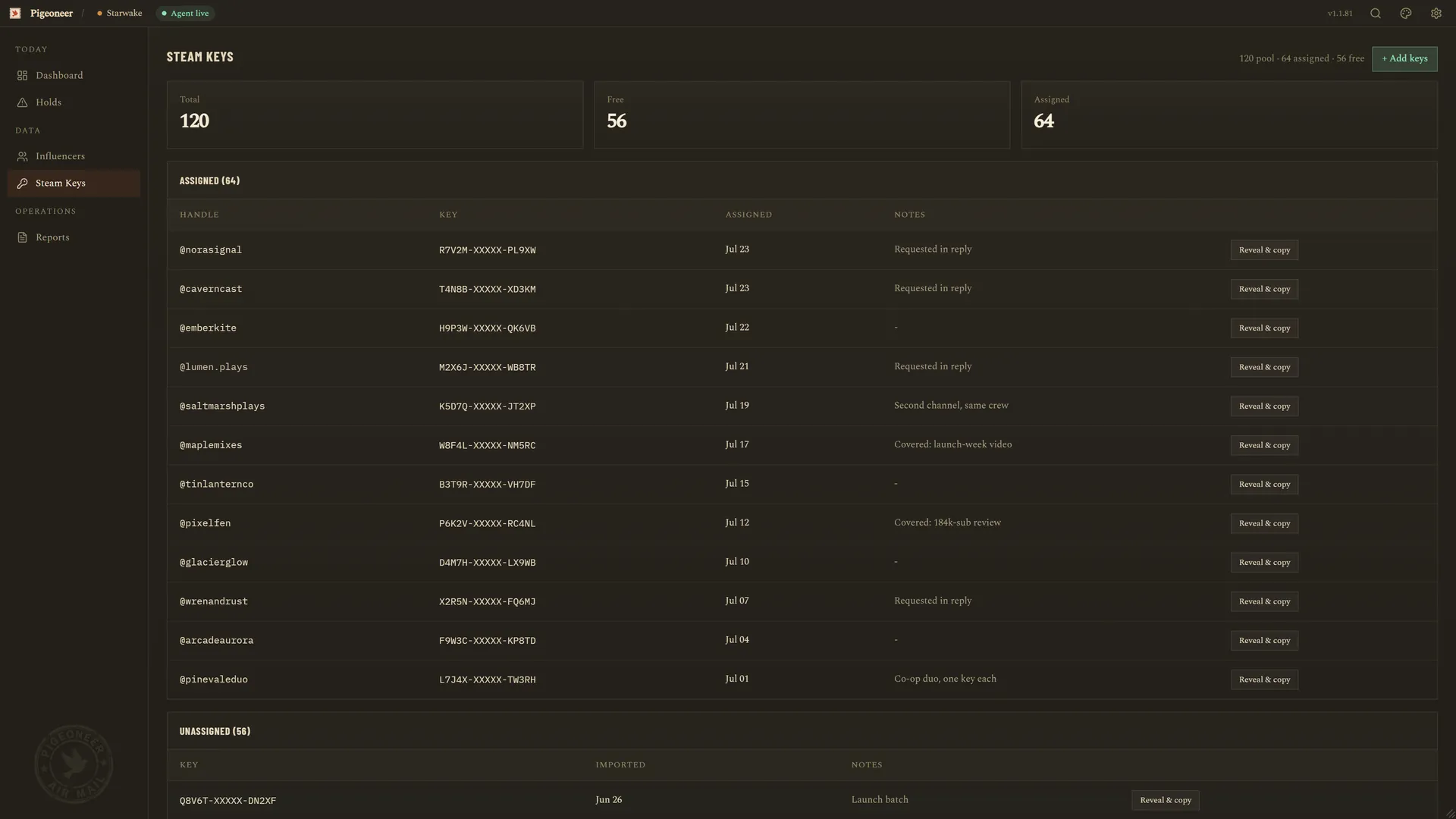This screenshot has height=819, width=1456.
Task: Open the theme palette icon
Action: [x=1405, y=14]
